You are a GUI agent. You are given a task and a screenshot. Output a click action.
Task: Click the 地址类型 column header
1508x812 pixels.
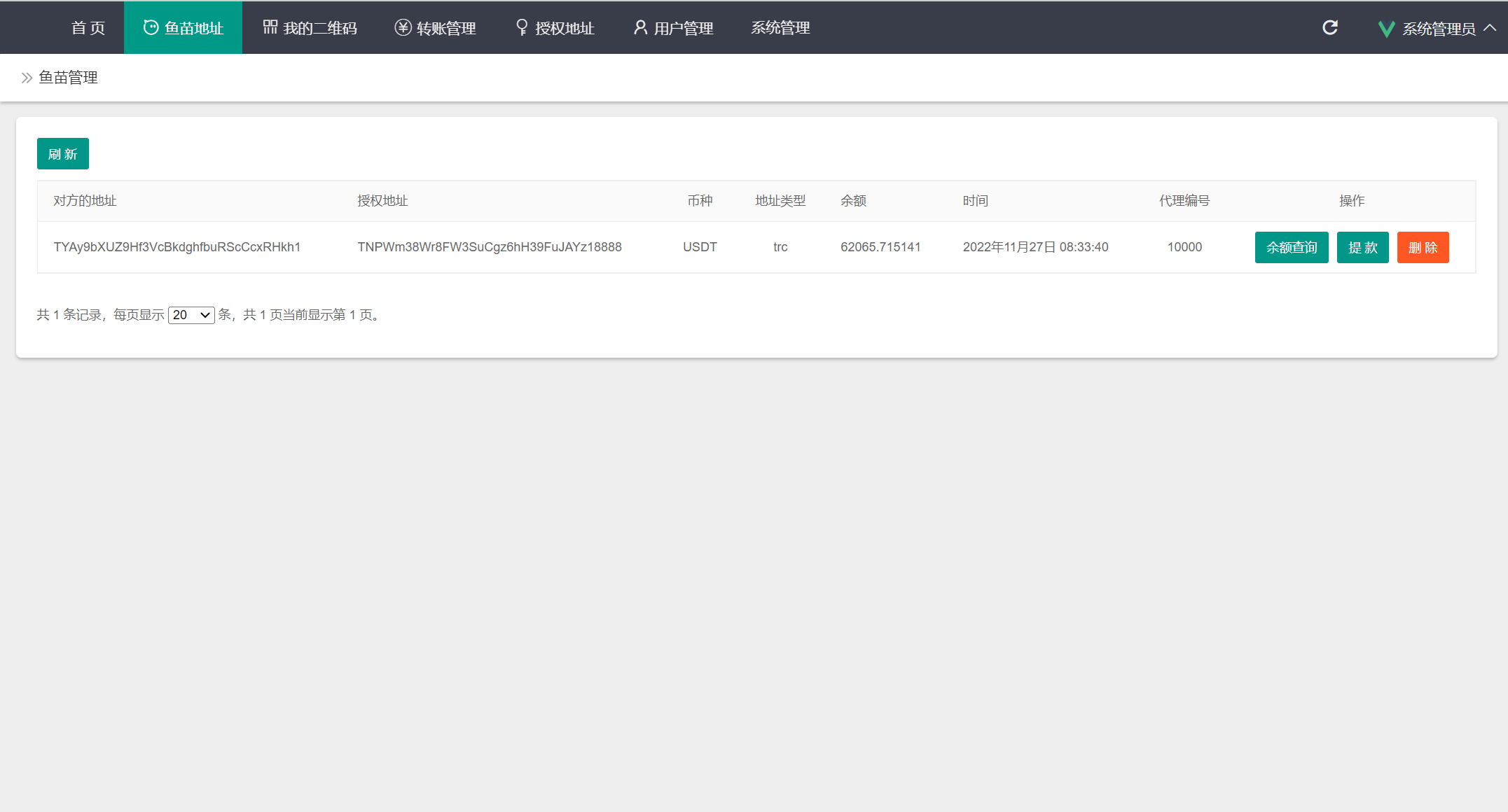(780, 201)
